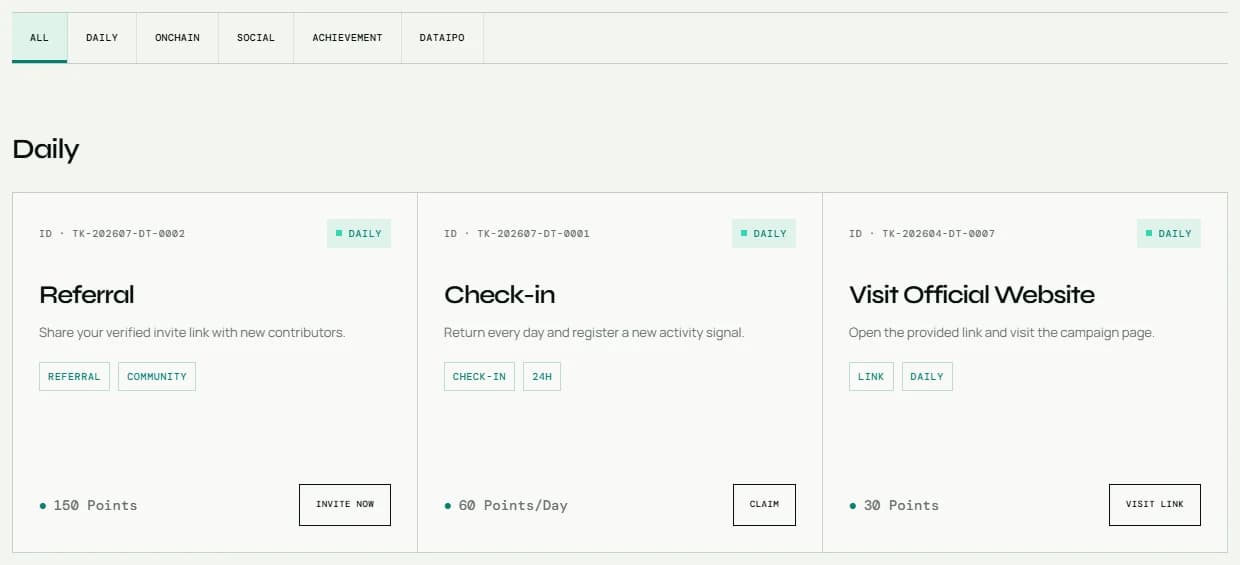Click DAILY badge beside ID TK-202604-DT-0007
The width and height of the screenshot is (1240, 565).
pos(1169,234)
